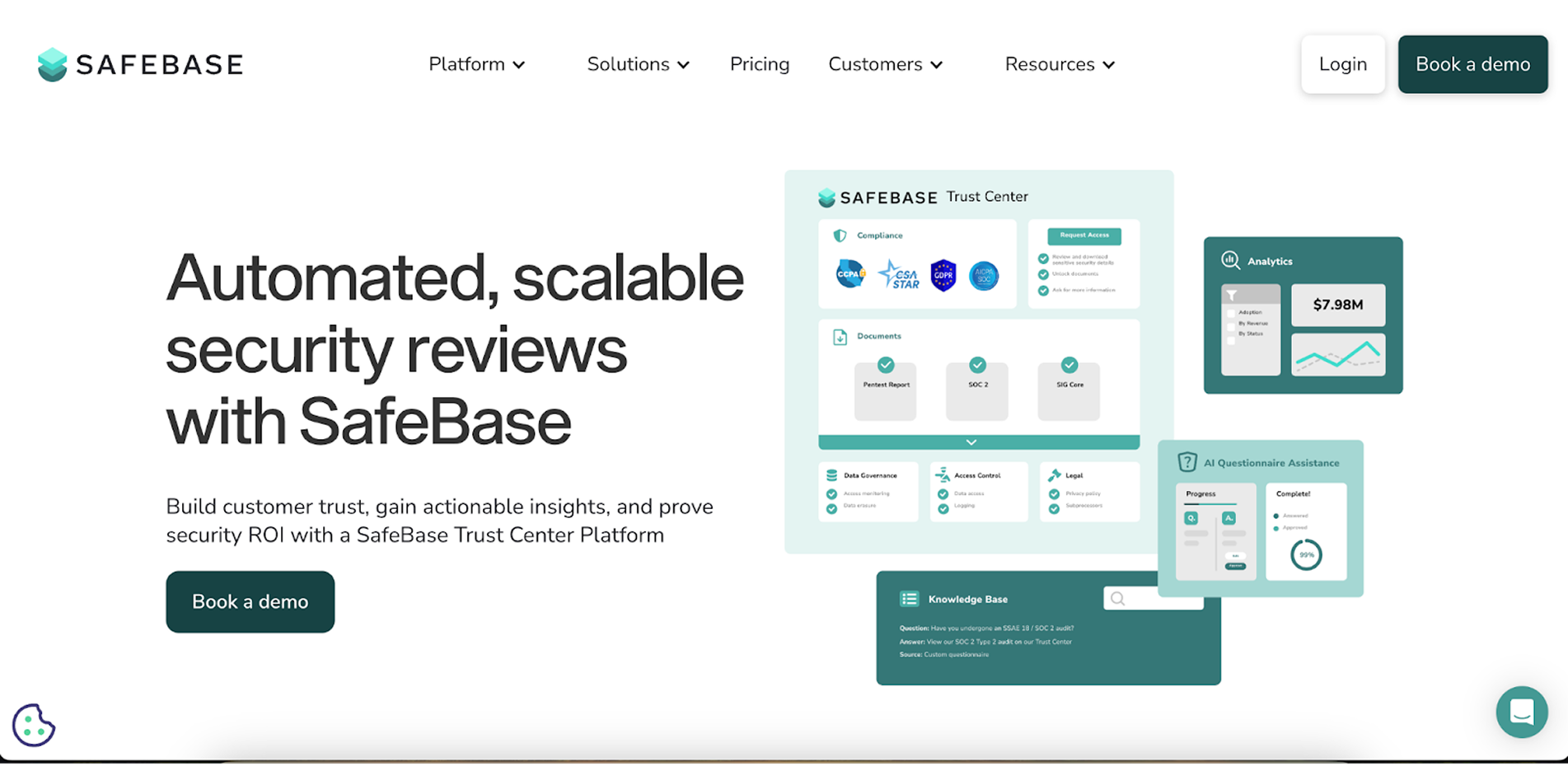Click the Knowledge Base search field
Screen dimensions: 1568x766
1153,598
